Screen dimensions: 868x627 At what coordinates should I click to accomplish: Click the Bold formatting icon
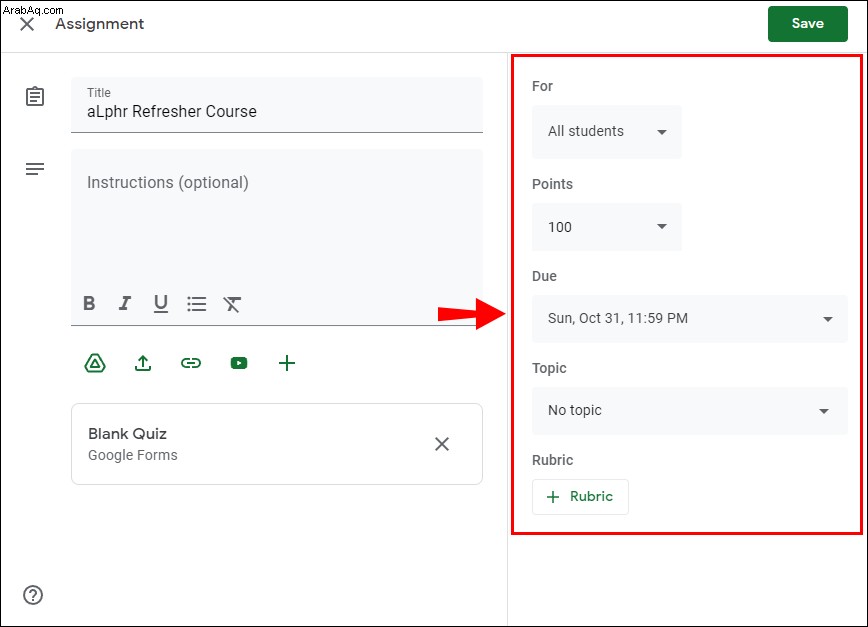(89, 303)
